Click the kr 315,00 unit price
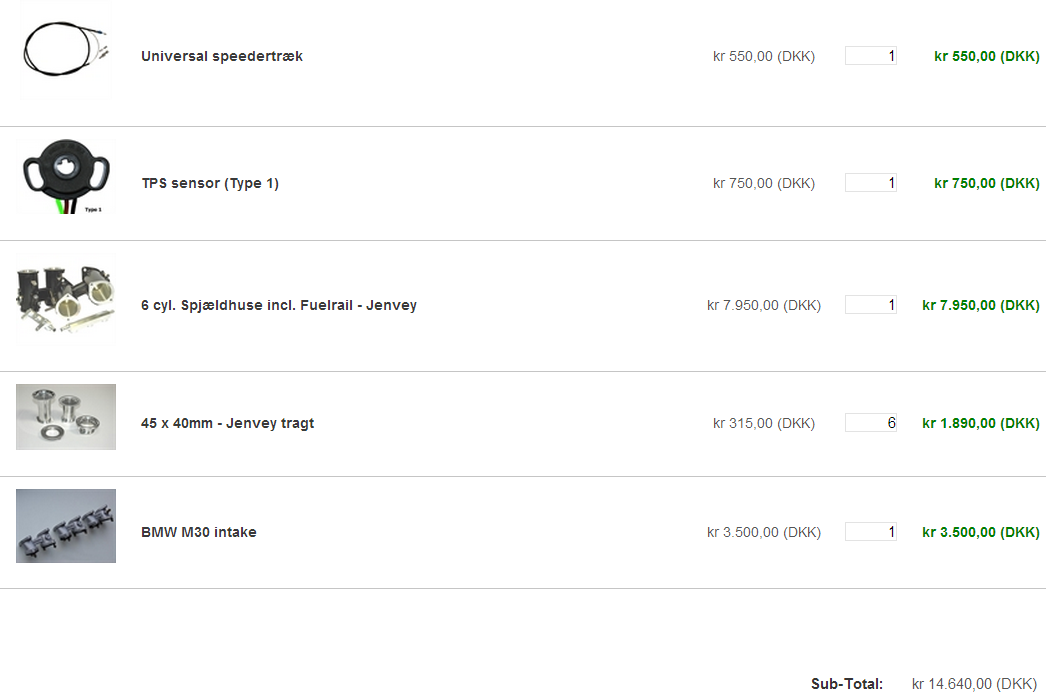This screenshot has height=700, width=1047. (764, 423)
